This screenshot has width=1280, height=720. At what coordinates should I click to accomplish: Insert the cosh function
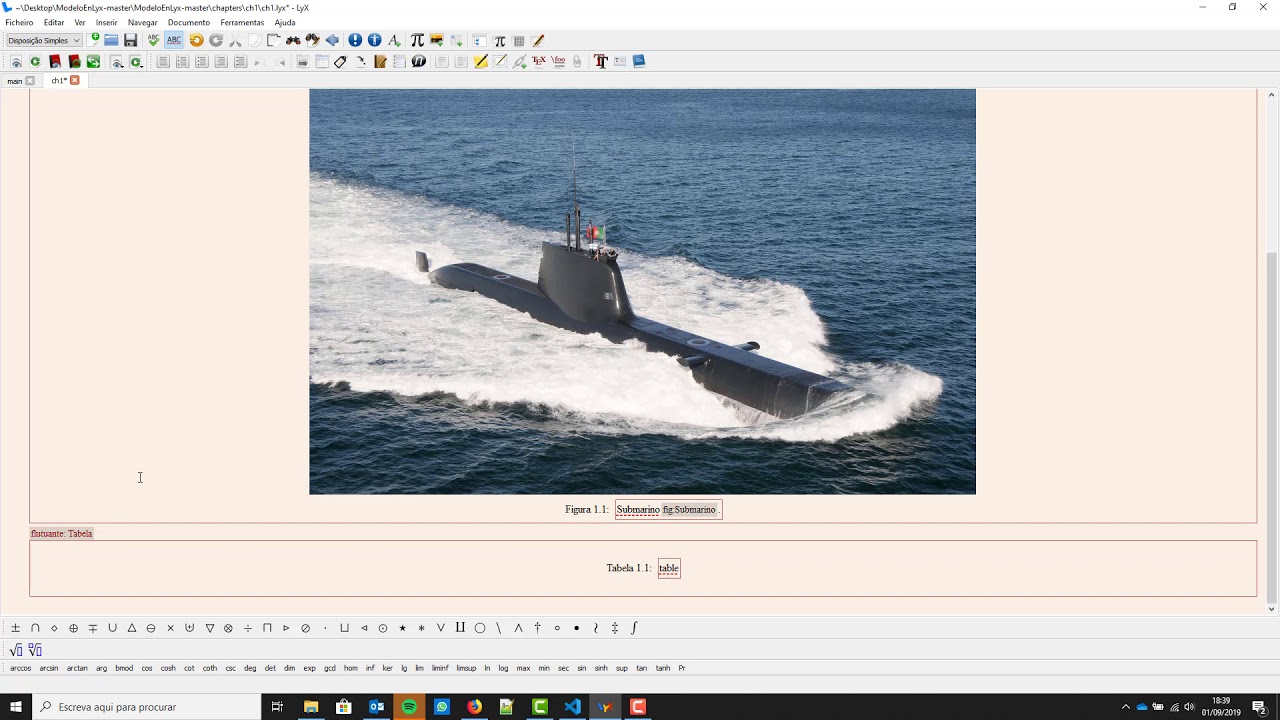(168, 668)
